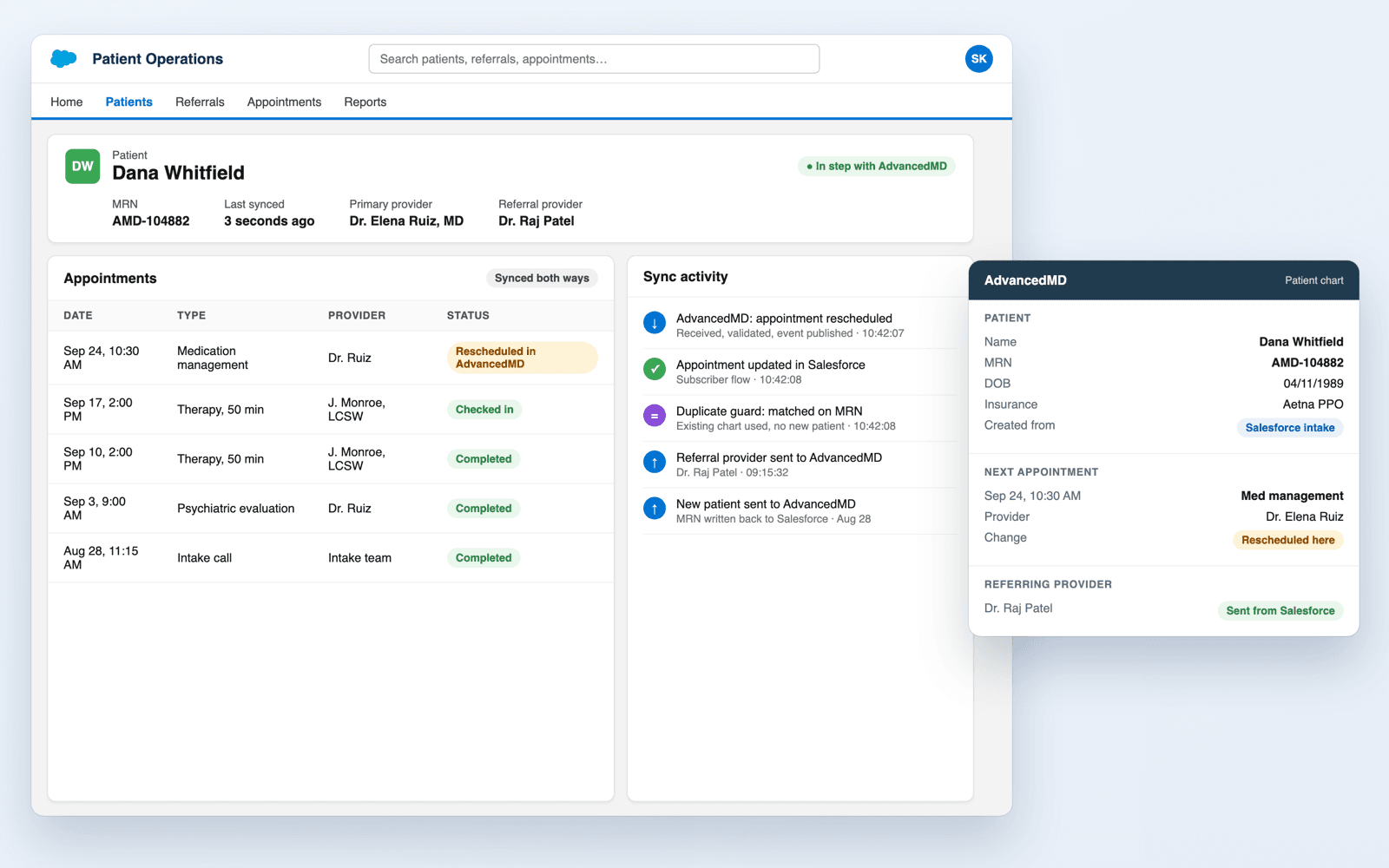Screen dimensions: 1389x868
Task: Click Aetna PPO insurance value
Action: [1313, 404]
